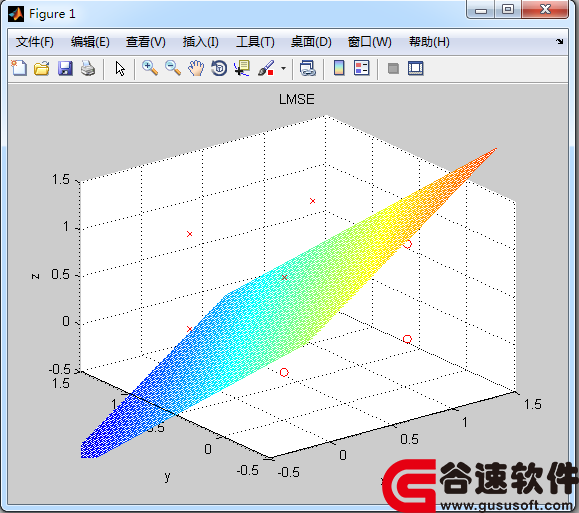579x513 pixels.
Task: Activate the Zoom Out tool
Action: tap(172, 68)
